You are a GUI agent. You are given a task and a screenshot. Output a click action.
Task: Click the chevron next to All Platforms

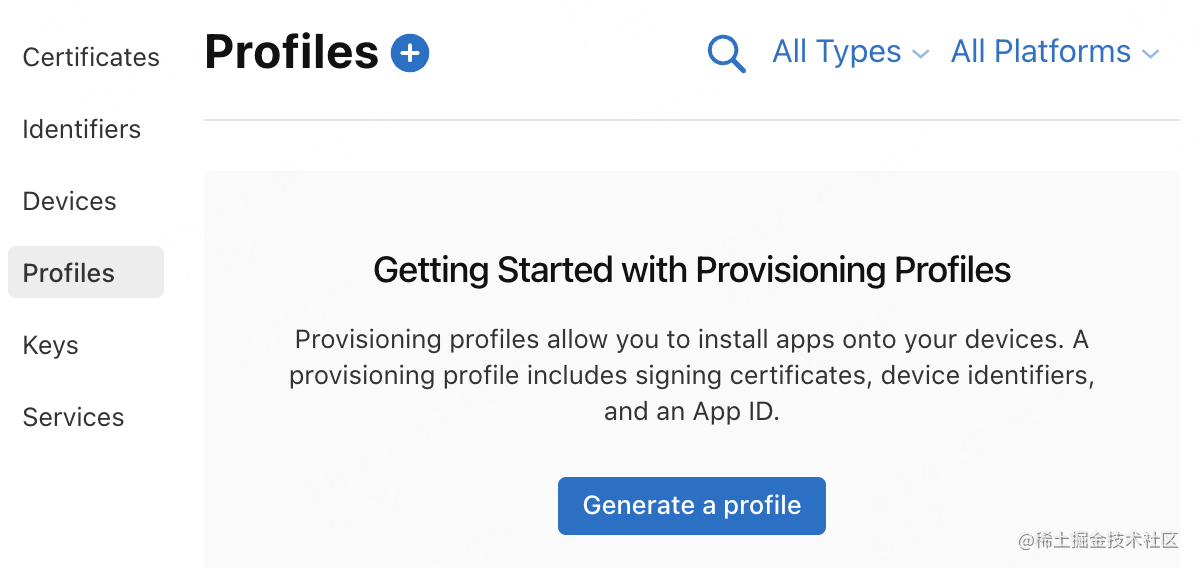click(x=1150, y=54)
